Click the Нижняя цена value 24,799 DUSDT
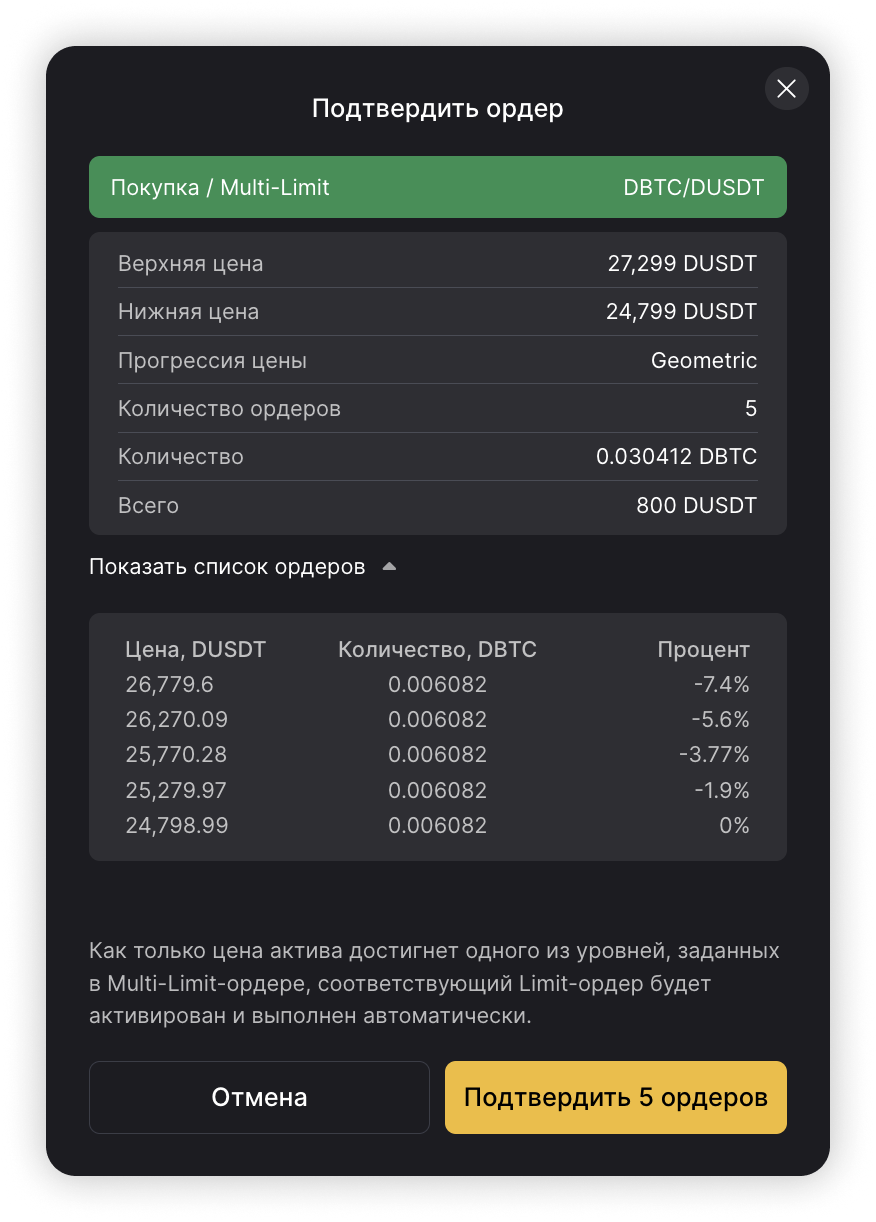Screen dimensions: 876x1222 click(681, 312)
